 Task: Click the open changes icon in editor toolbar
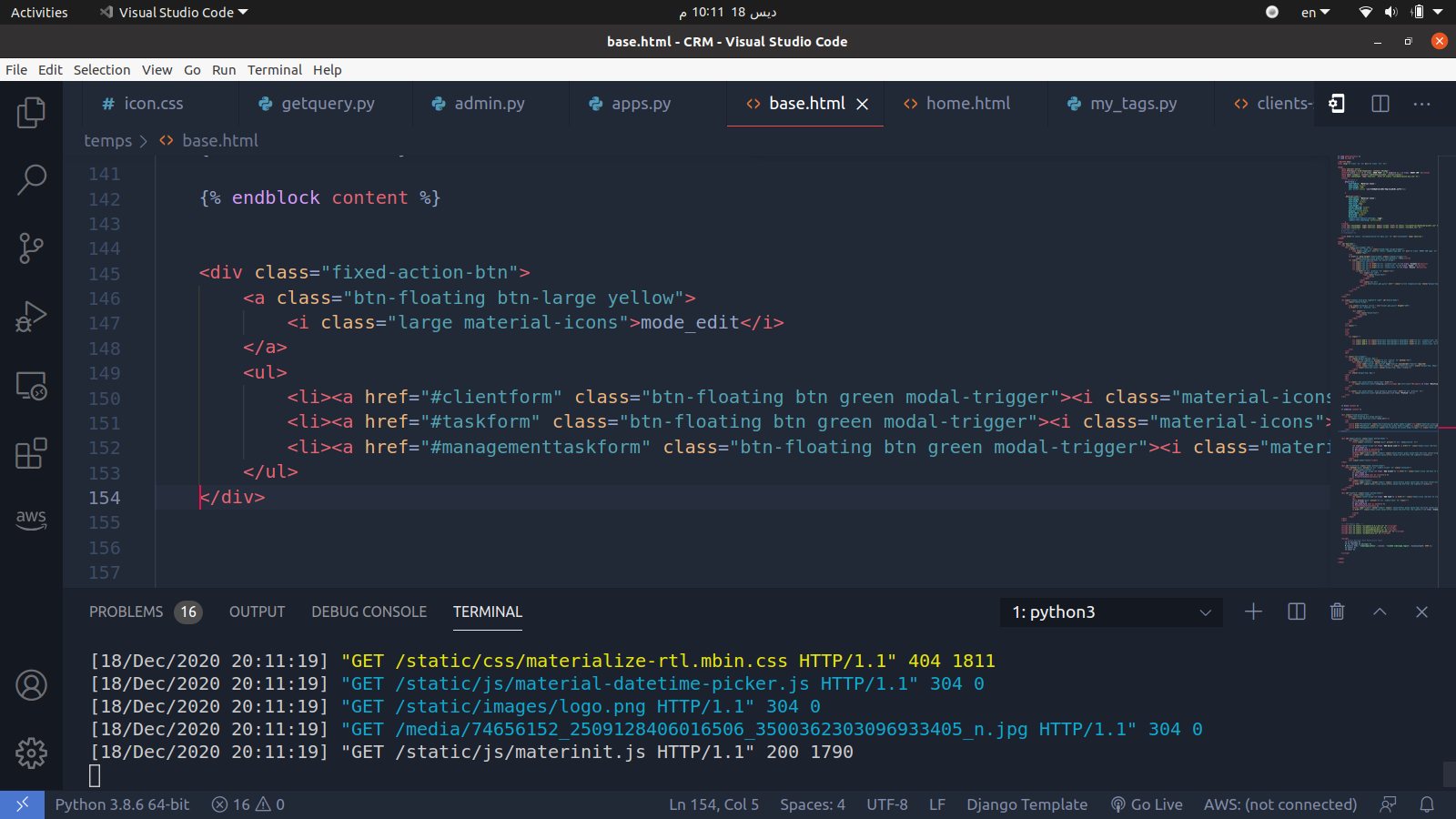[x=1336, y=104]
